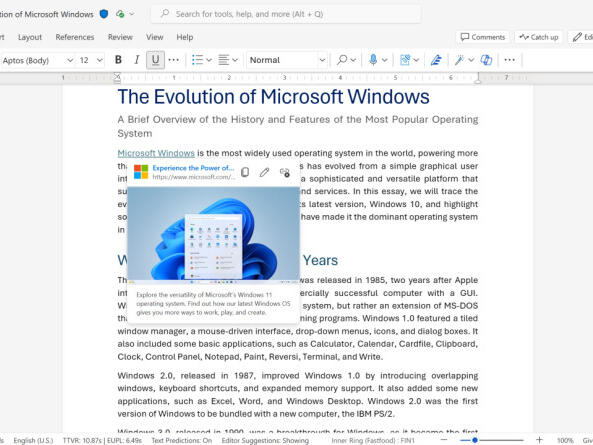The height and width of the screenshot is (445, 593).
Task: Click the zoom out minus button
Action: click(x=444, y=440)
